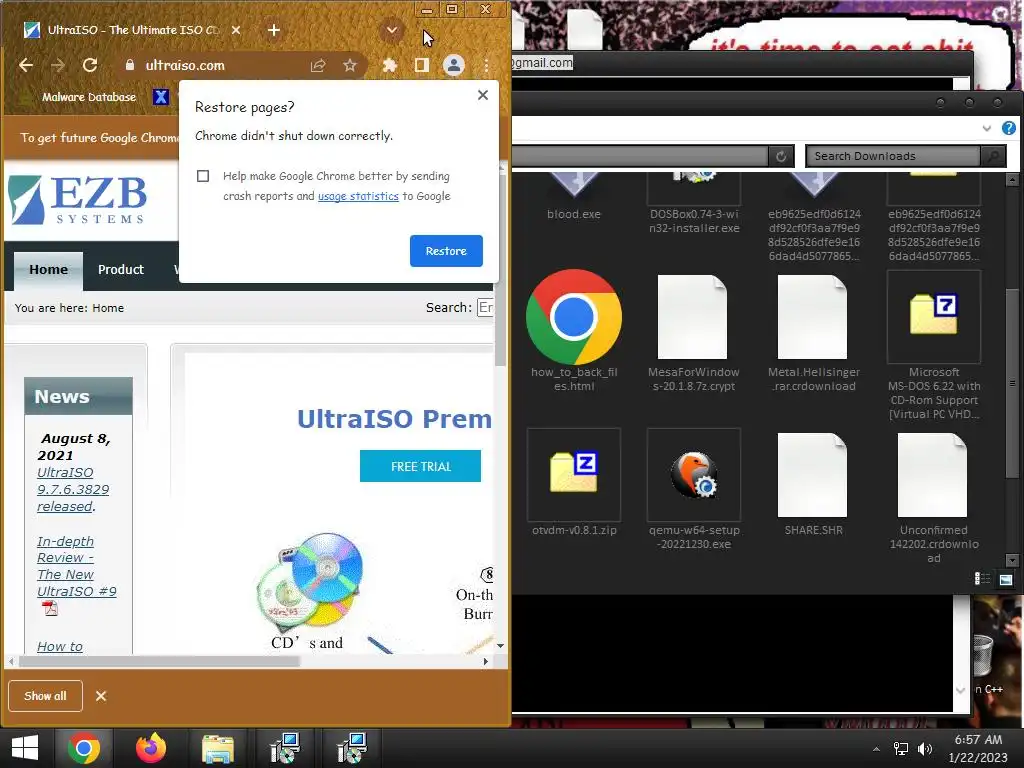Open the Windows Start menu
The height and width of the screenshot is (768, 1024).
click(25, 748)
